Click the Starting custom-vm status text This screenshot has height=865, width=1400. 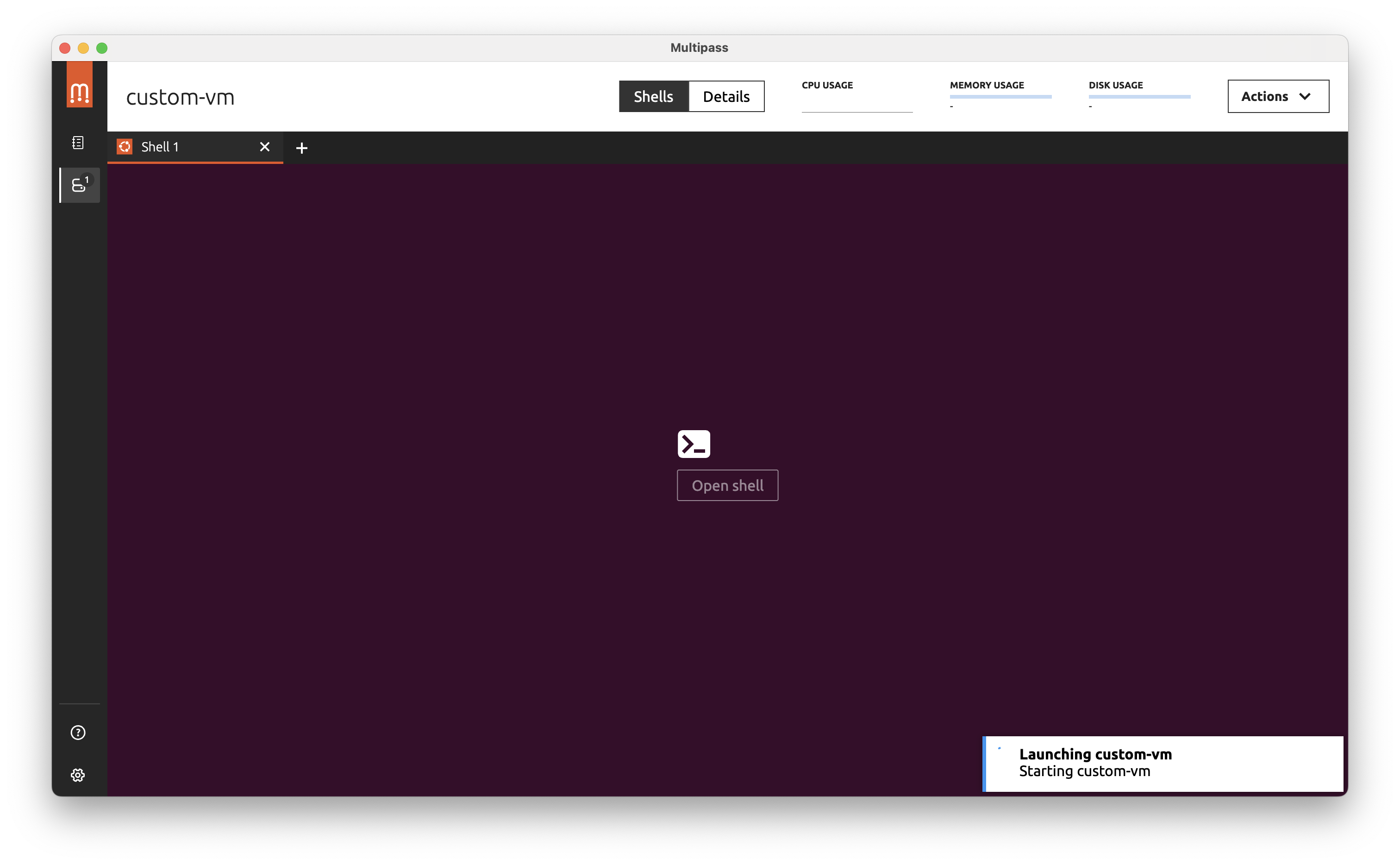[x=1085, y=771]
